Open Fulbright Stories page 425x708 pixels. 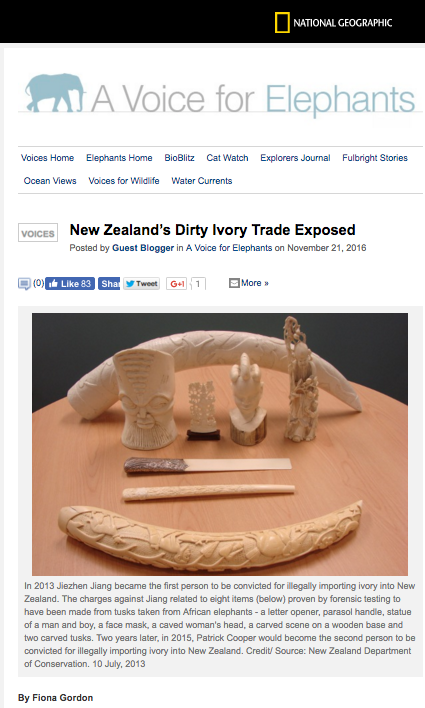click(375, 158)
